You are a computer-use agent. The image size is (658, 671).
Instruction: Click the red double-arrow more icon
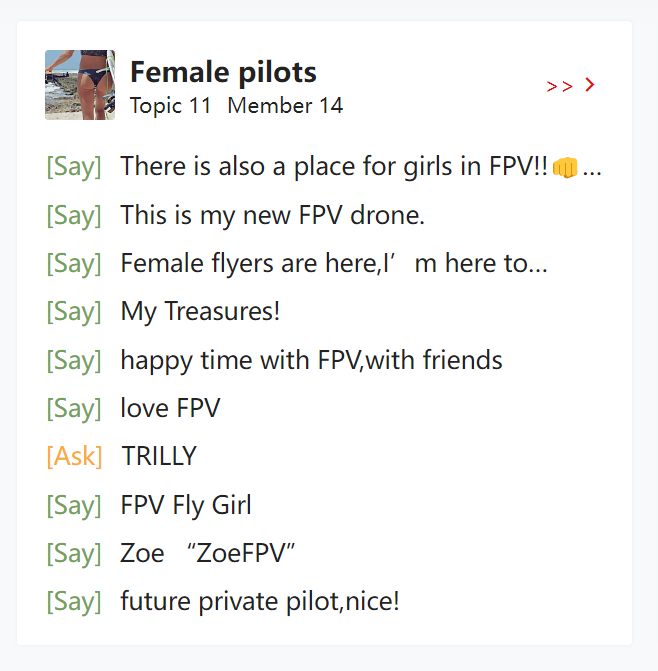coord(570,86)
